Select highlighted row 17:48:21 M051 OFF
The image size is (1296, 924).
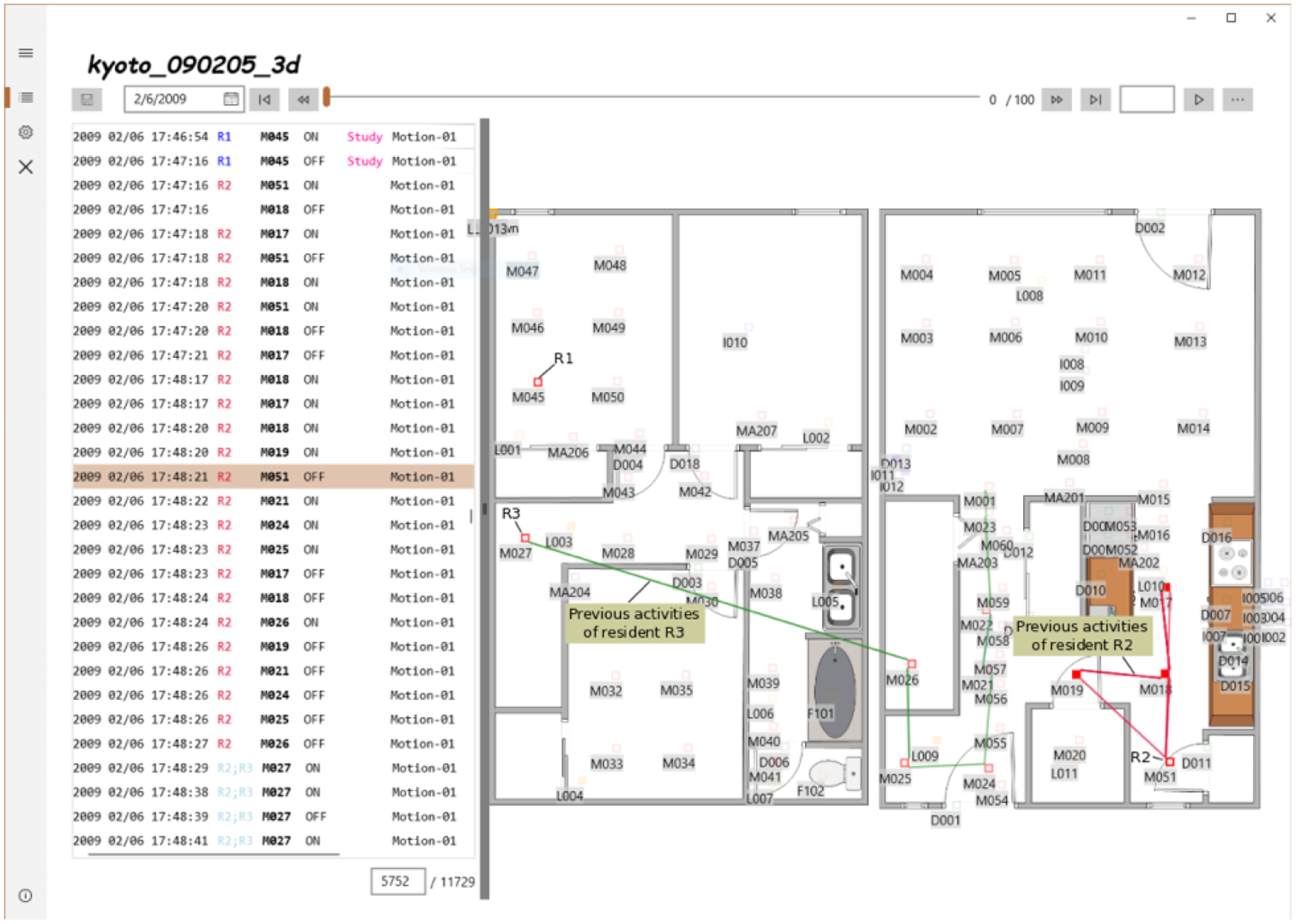pyautogui.click(x=273, y=477)
